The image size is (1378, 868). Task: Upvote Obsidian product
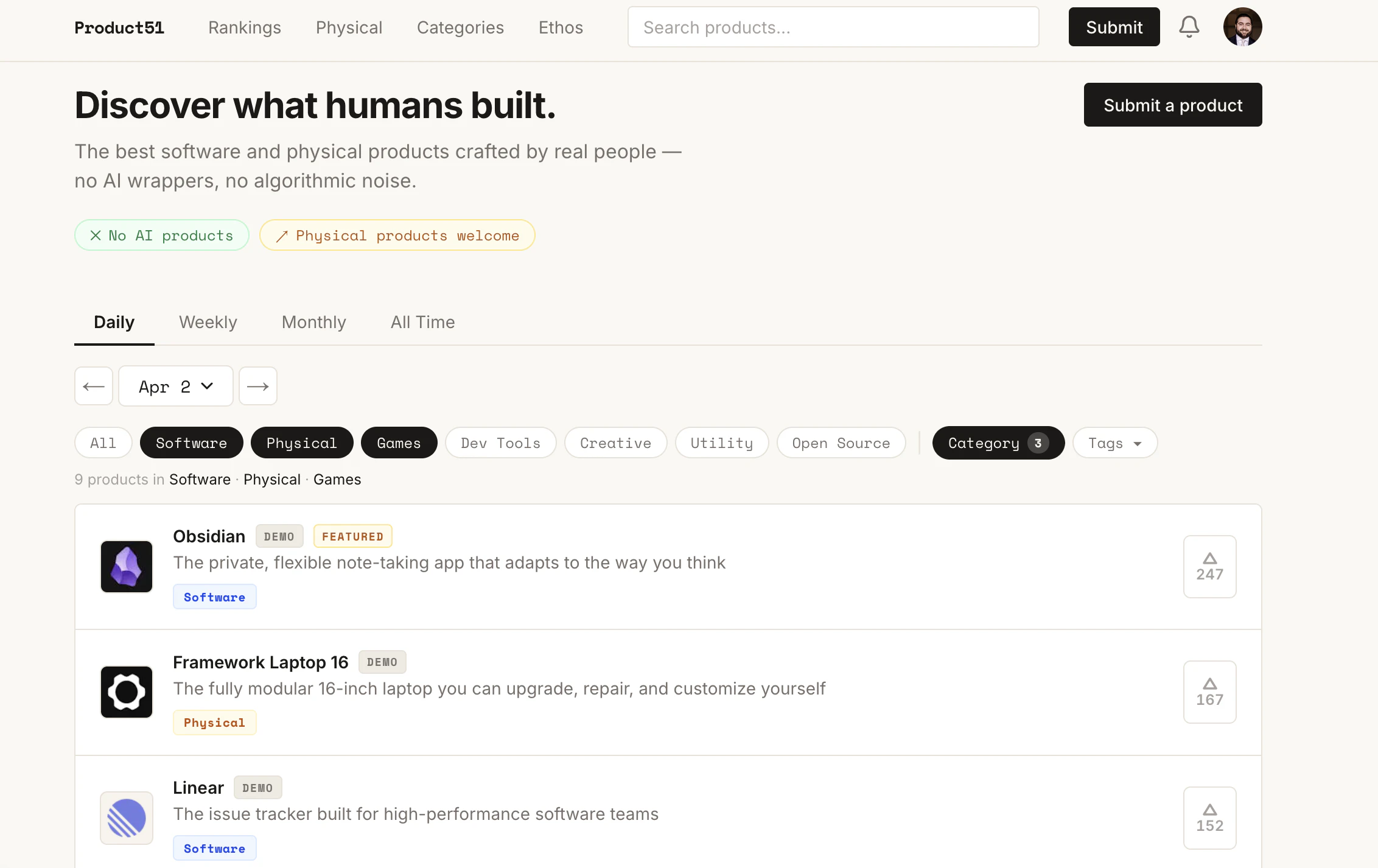(x=1209, y=567)
